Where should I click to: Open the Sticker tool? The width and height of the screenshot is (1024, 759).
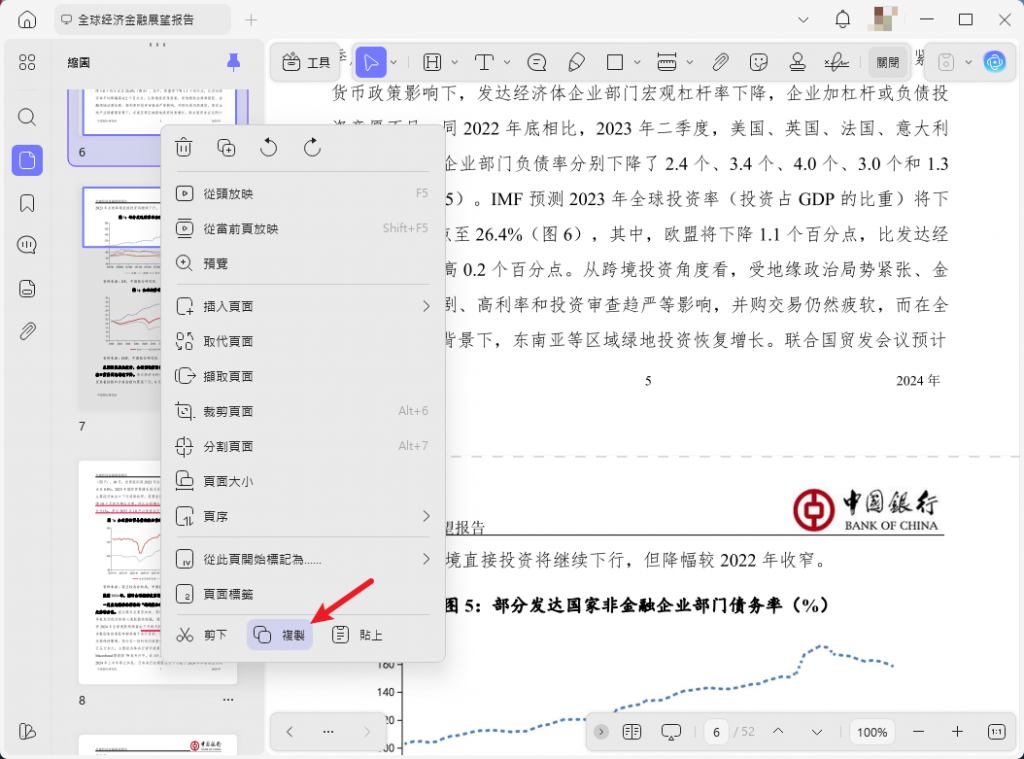[x=758, y=63]
